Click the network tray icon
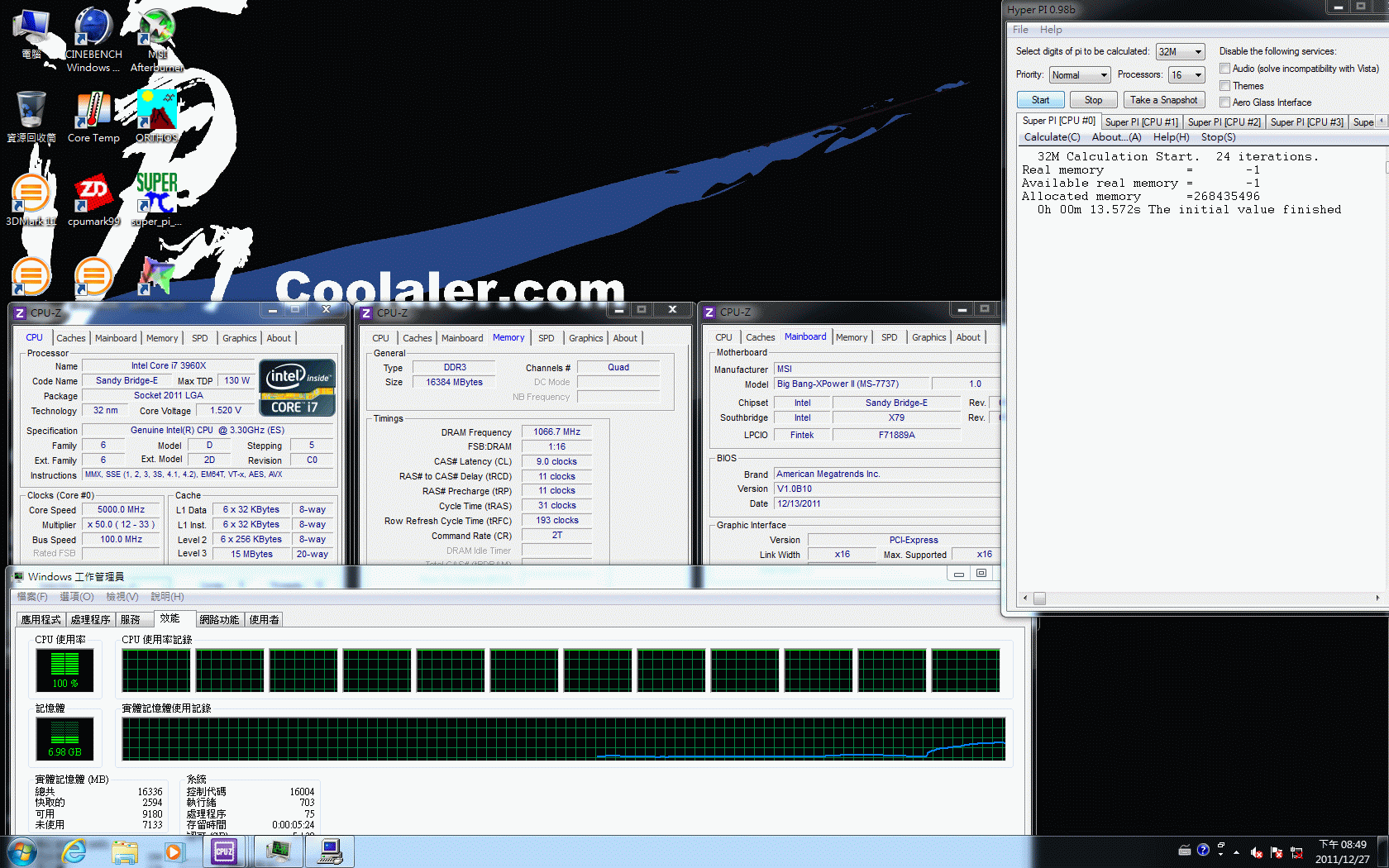The width and height of the screenshot is (1389, 868). pyautogui.click(x=1296, y=852)
